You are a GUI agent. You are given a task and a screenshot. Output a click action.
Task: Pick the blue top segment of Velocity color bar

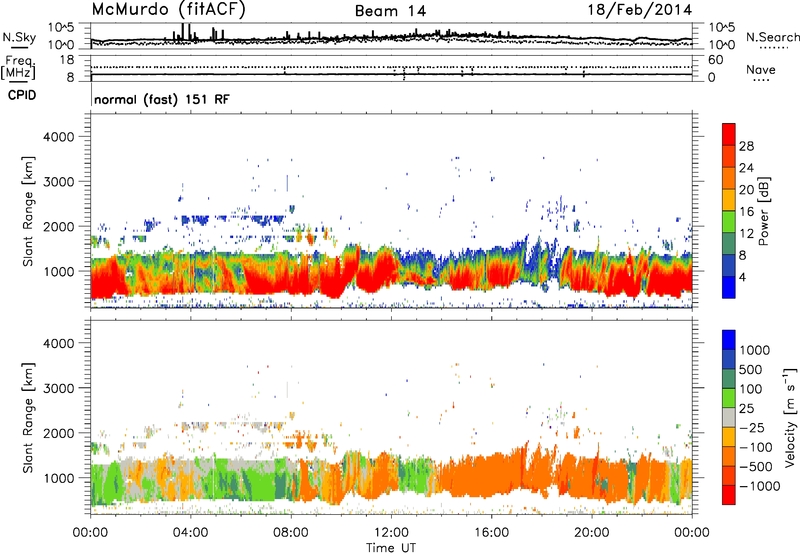coord(729,340)
